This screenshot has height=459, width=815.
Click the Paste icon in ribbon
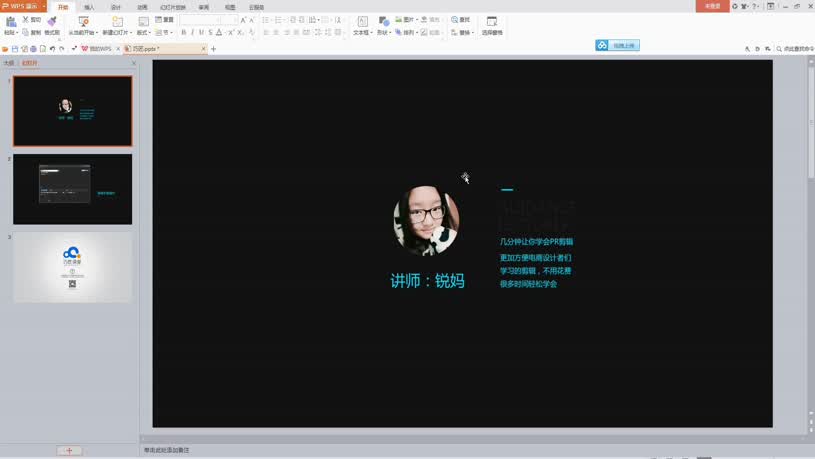point(10,22)
